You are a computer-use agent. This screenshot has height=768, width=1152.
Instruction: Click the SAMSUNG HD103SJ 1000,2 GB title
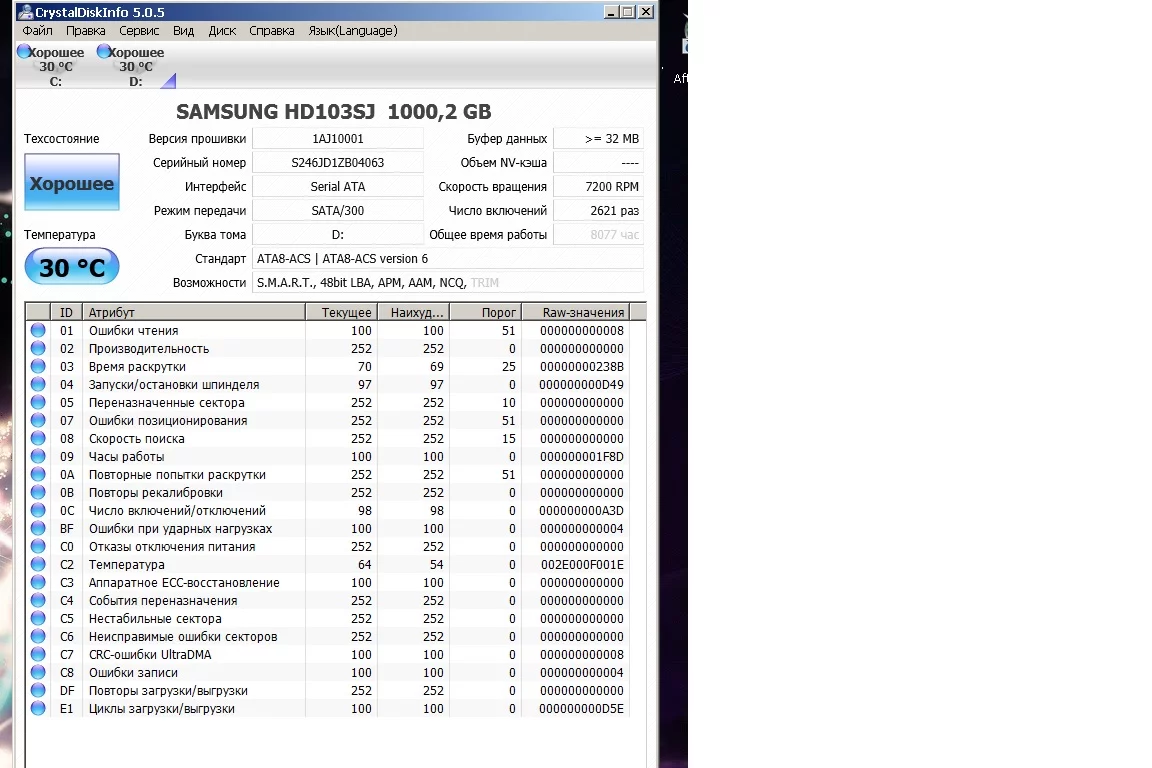(x=334, y=112)
